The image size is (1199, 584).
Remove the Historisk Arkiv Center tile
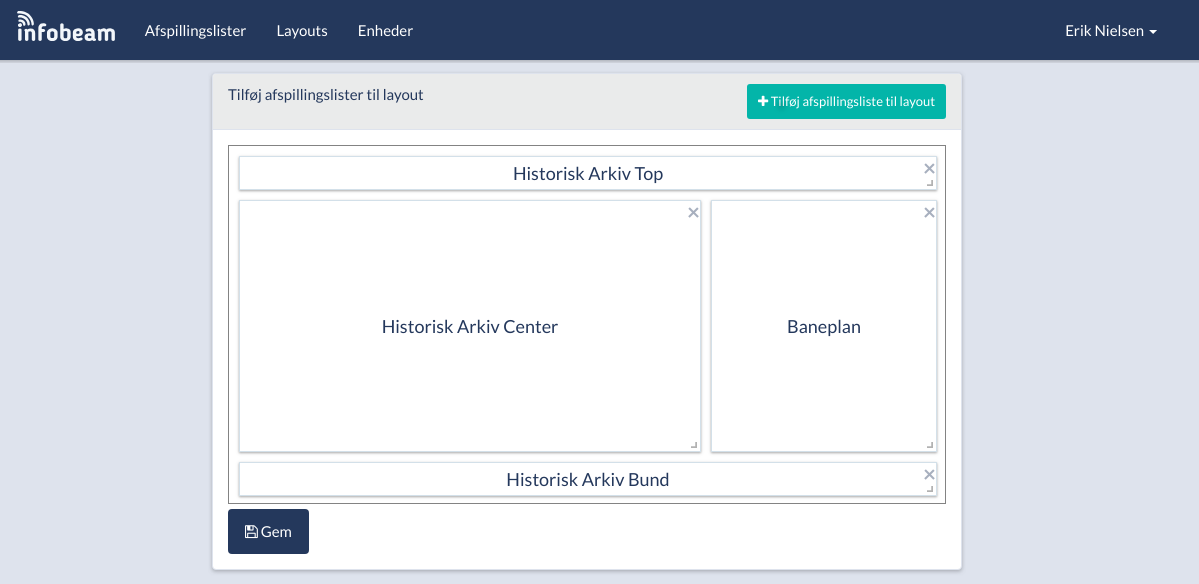pos(693,212)
